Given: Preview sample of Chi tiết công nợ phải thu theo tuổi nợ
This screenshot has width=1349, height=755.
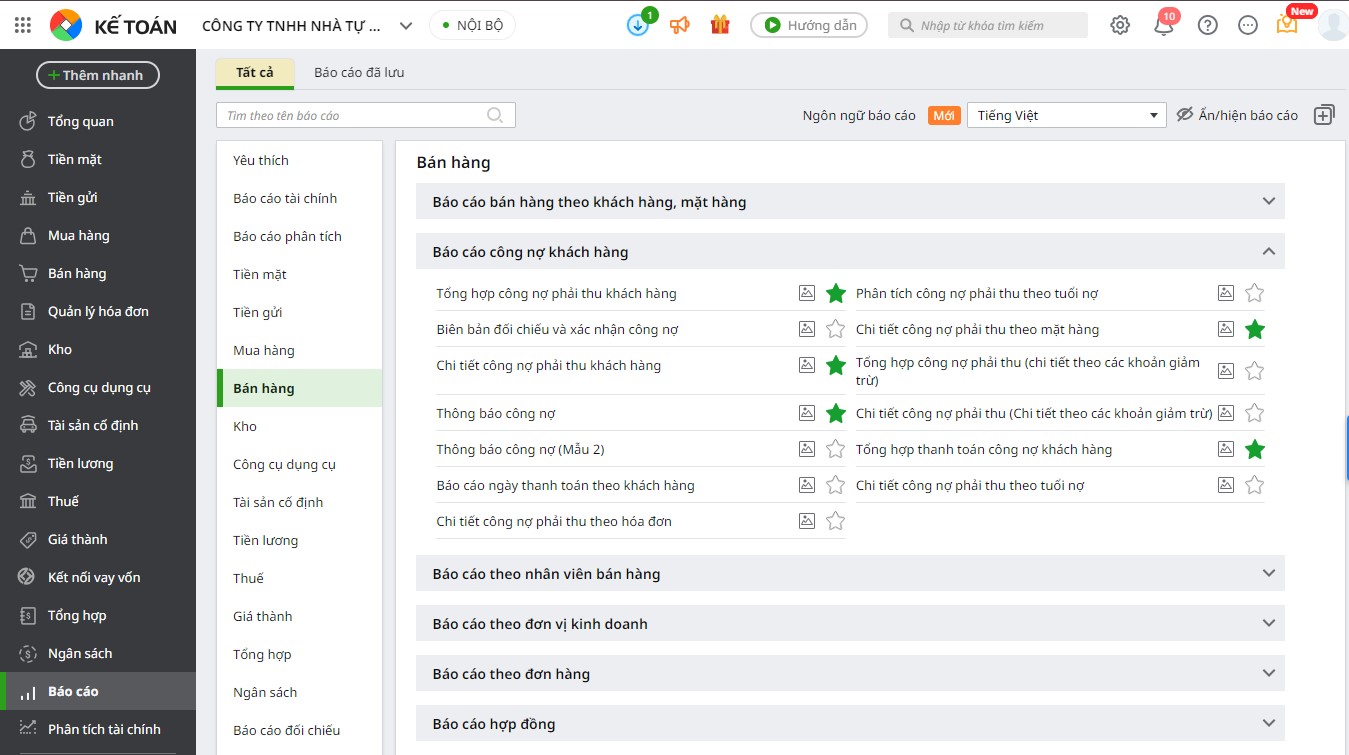Looking at the screenshot, I should point(1226,485).
